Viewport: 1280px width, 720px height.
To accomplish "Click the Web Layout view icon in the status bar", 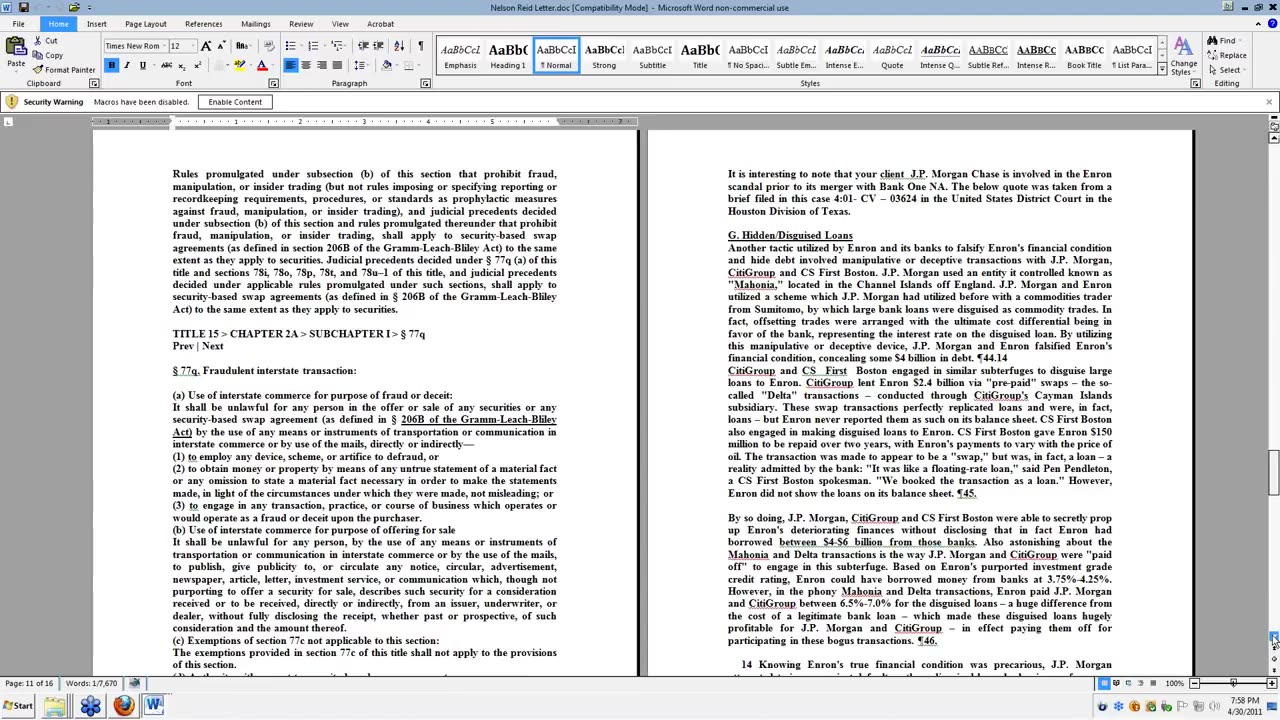I will click(x=1129, y=683).
